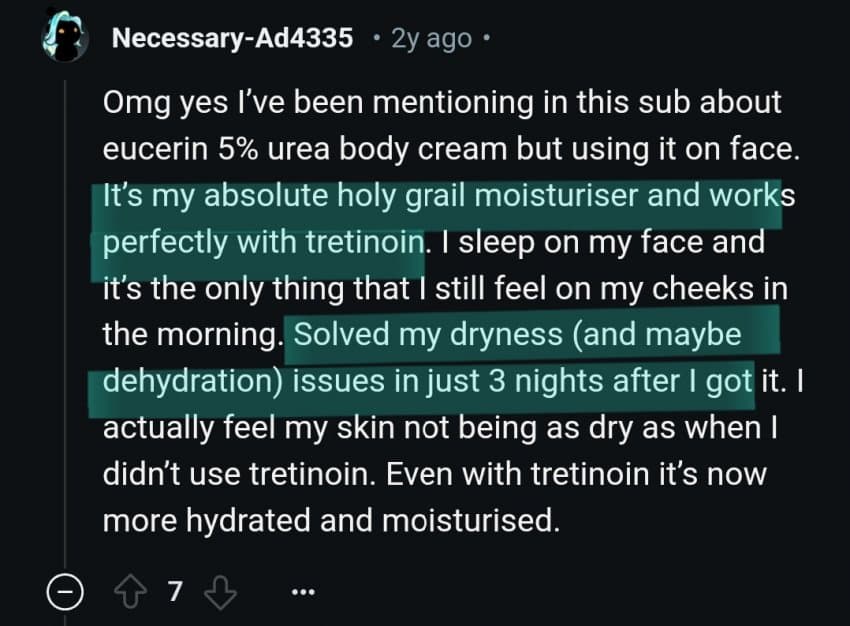This screenshot has height=626, width=850.
Task: Select the highlighted dehydration issues in 3 nights line
Action: click(427, 381)
